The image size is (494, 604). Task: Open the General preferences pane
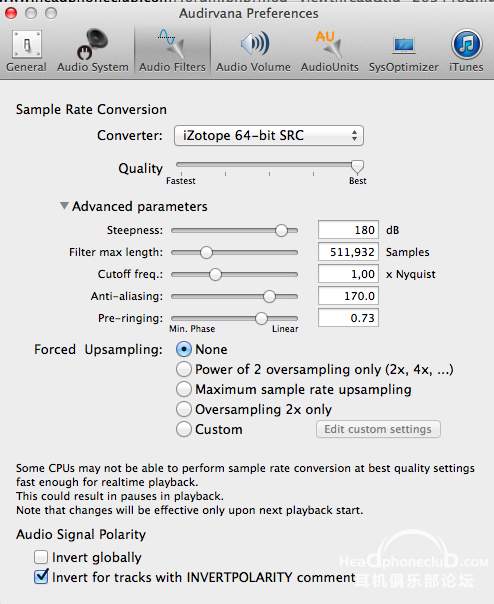pos(26,51)
